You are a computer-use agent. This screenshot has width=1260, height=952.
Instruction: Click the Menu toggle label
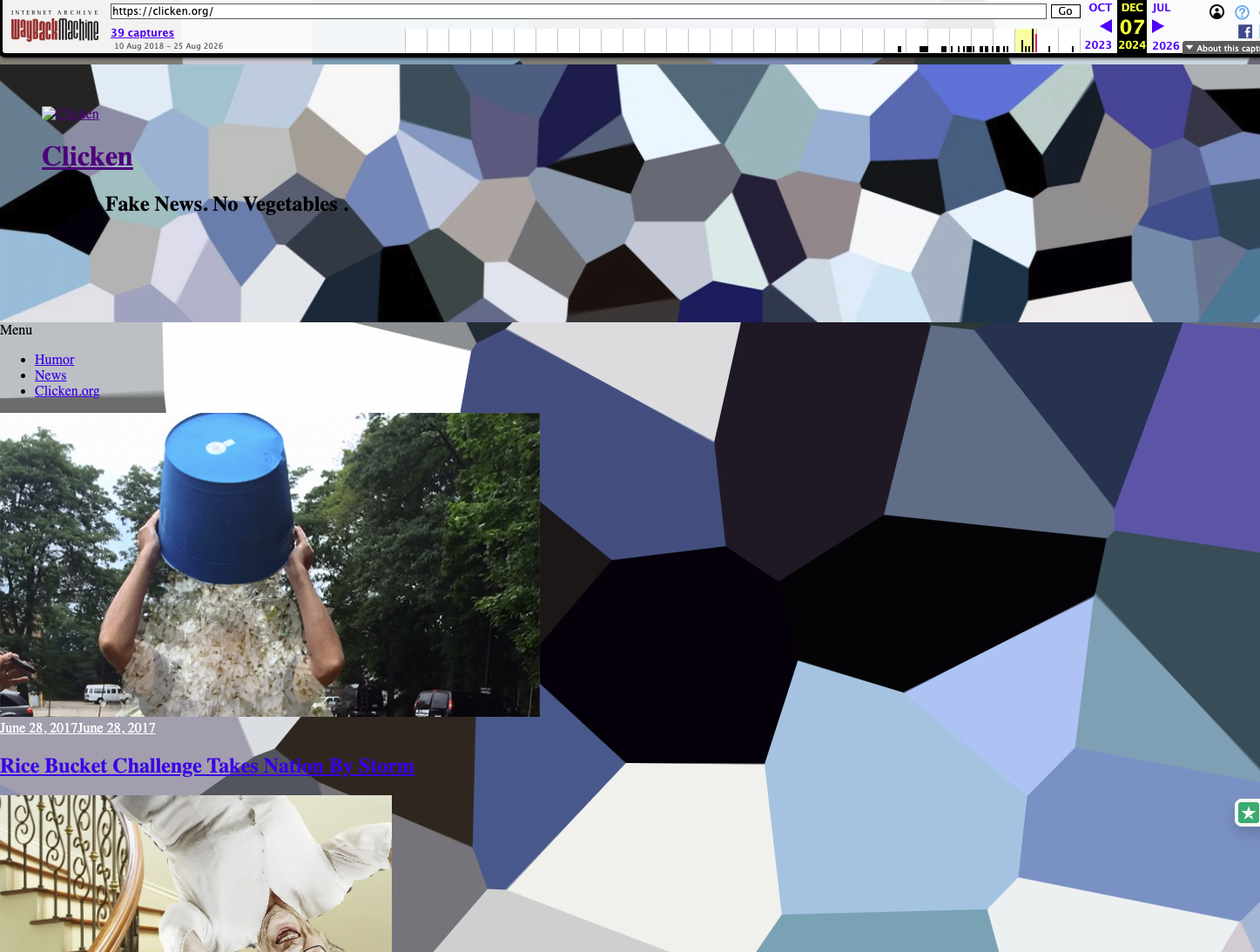click(17, 330)
